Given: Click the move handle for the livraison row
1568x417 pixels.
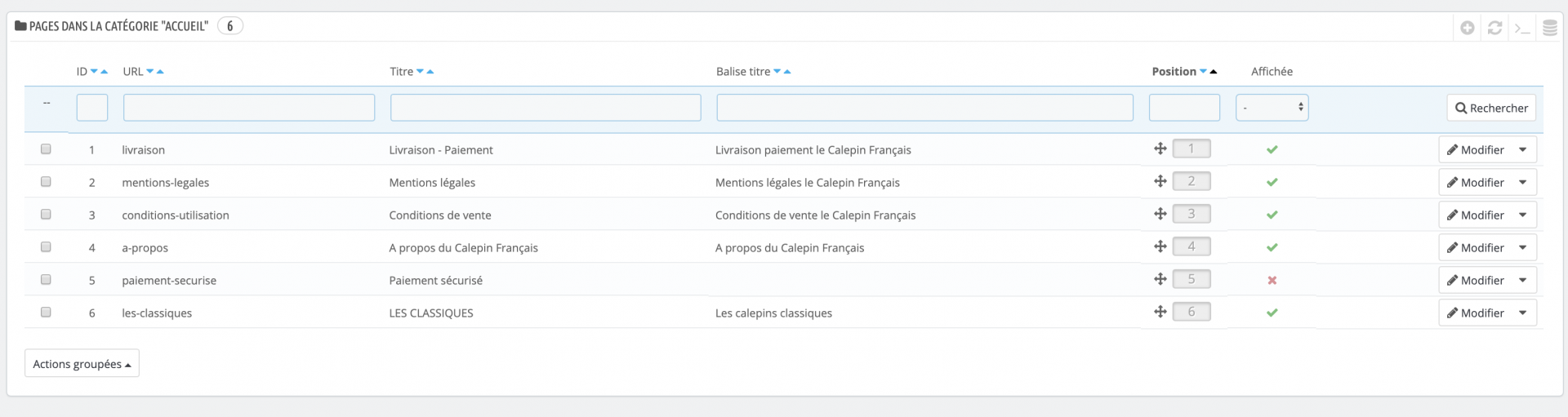Looking at the screenshot, I should [1160, 149].
